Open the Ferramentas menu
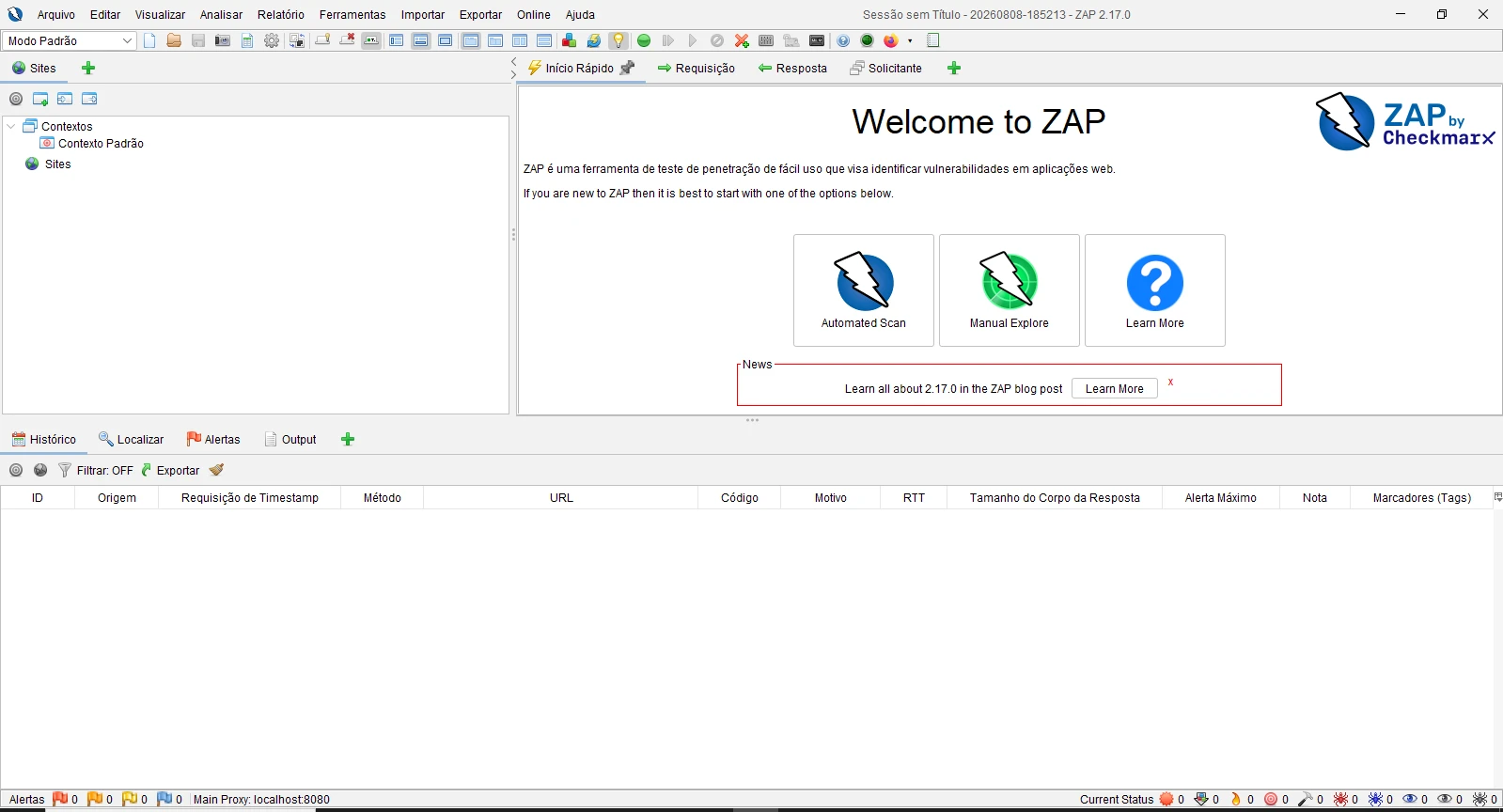The width and height of the screenshot is (1503, 812). [352, 15]
